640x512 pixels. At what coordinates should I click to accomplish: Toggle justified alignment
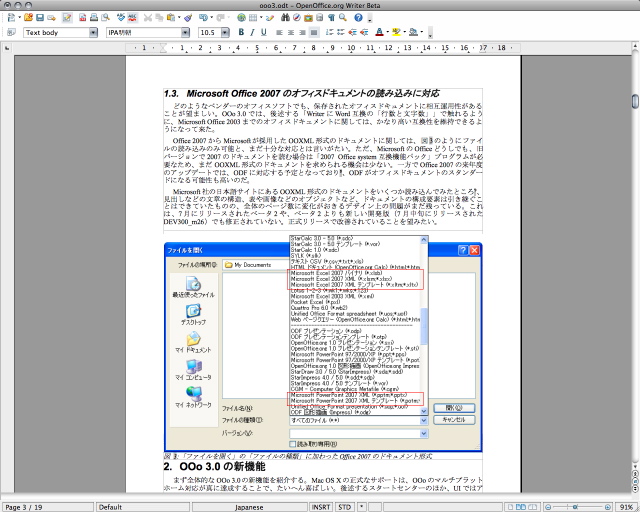[314, 32]
